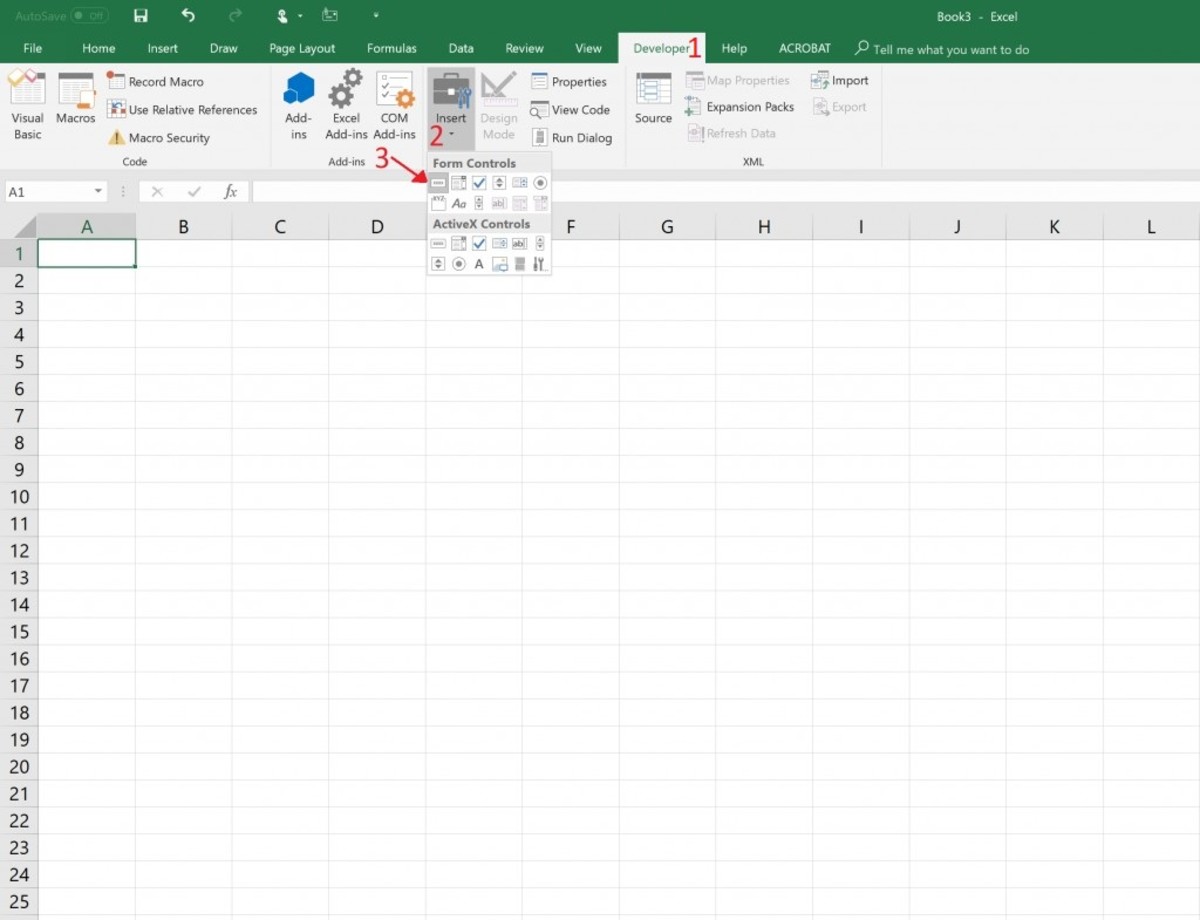Viewport: 1200px width, 920px height.
Task: Select cell C3 in the worksheet
Action: pos(280,307)
